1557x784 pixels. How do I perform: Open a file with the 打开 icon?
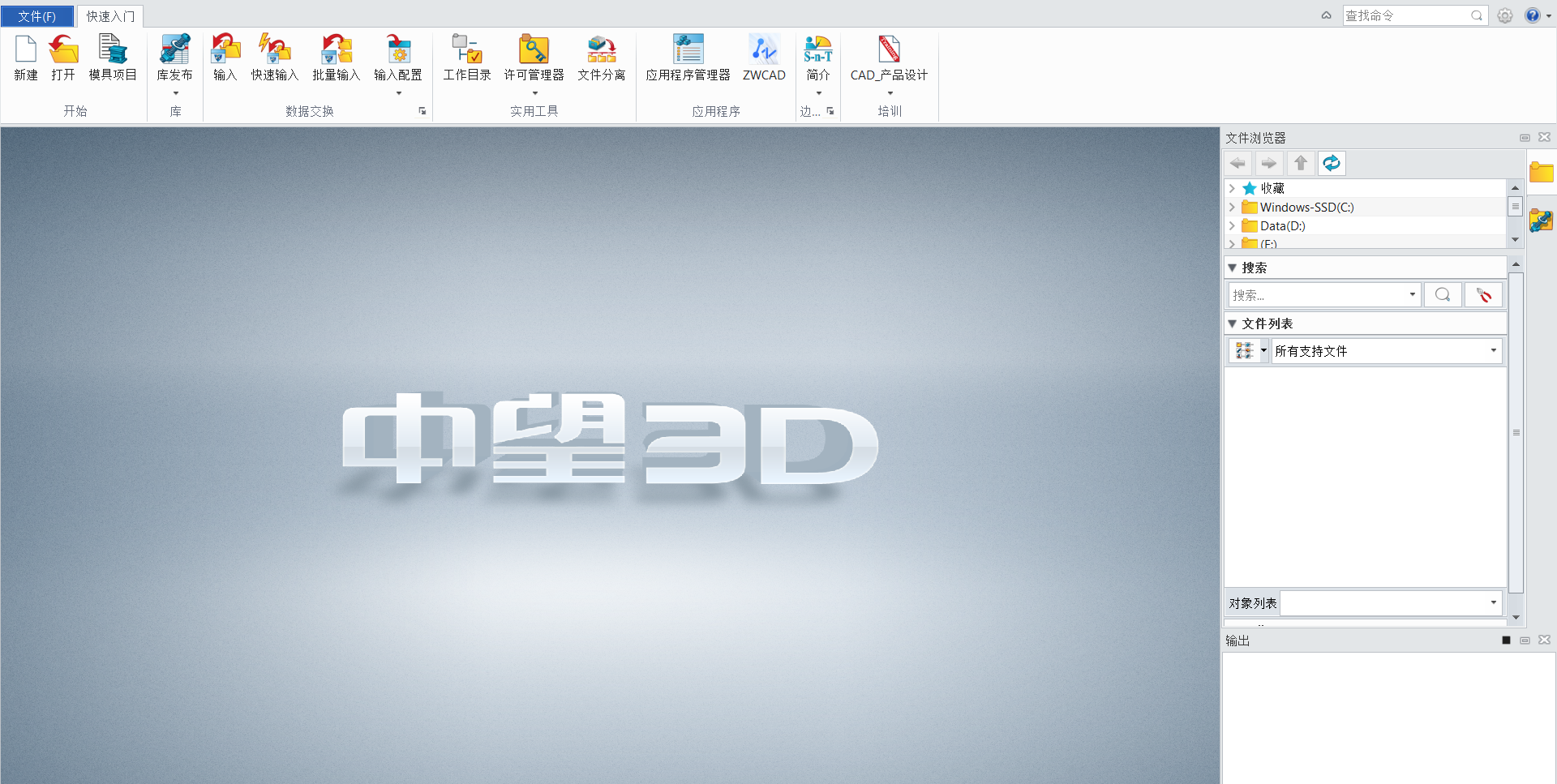[63, 49]
